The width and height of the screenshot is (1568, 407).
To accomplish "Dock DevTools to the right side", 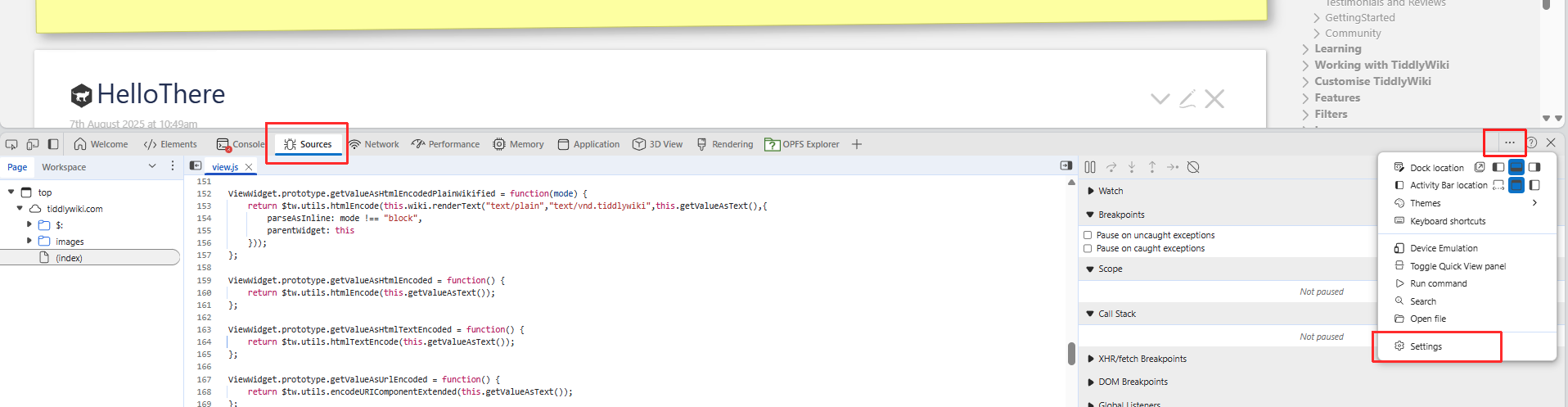I will (1534, 167).
